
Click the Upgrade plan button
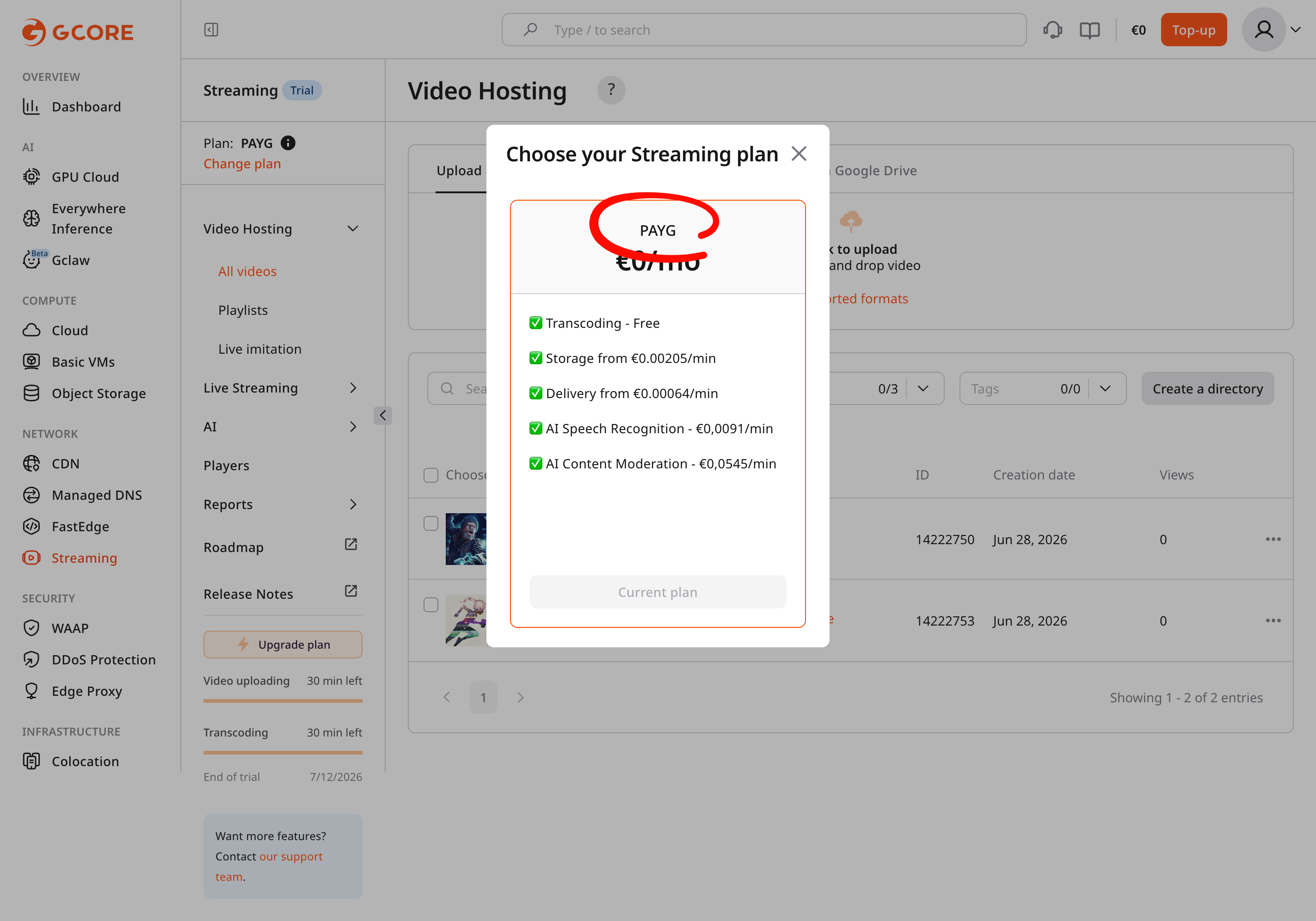point(283,645)
